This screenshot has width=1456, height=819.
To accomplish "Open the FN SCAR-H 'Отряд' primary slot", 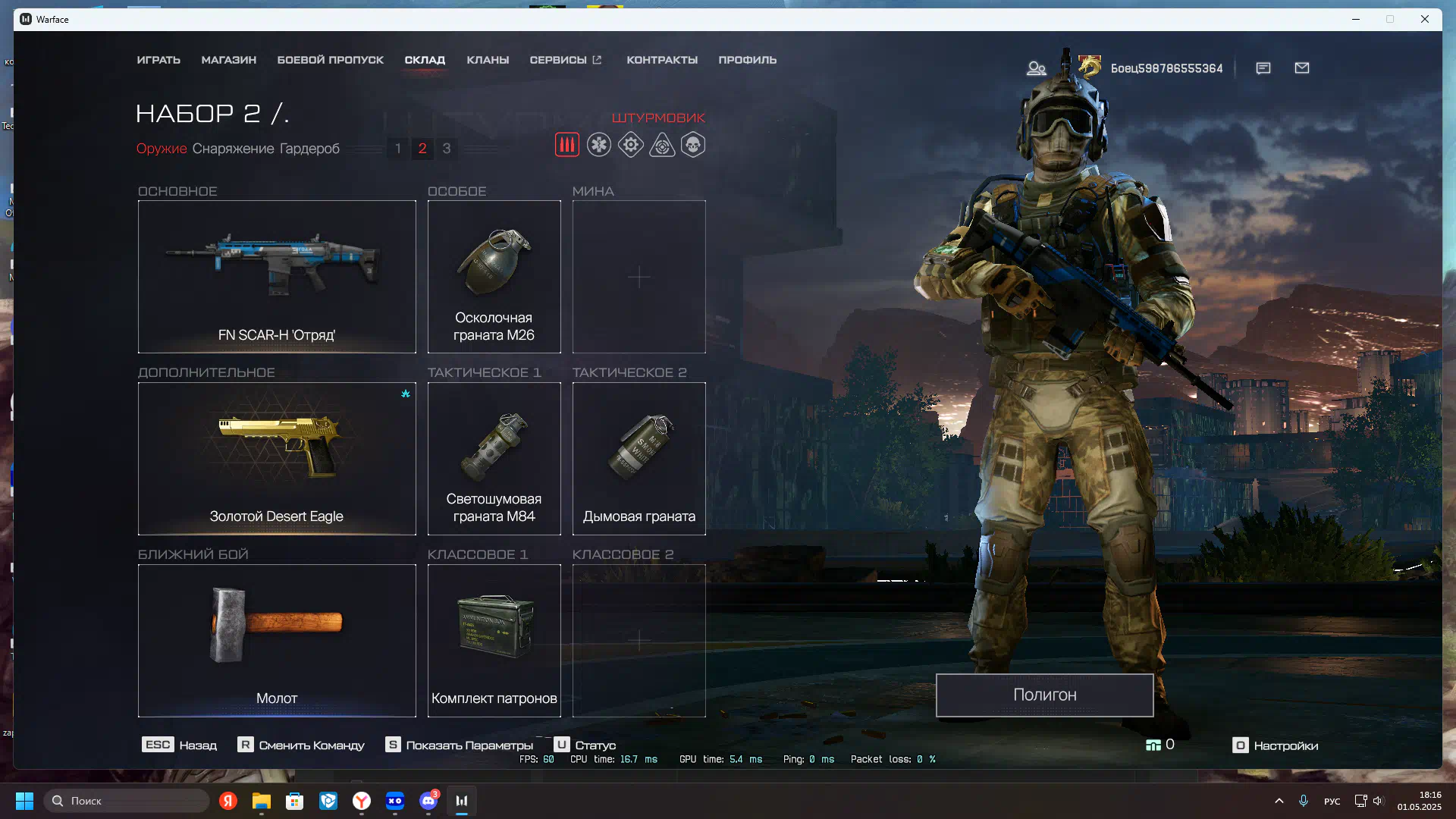I will pyautogui.click(x=277, y=277).
